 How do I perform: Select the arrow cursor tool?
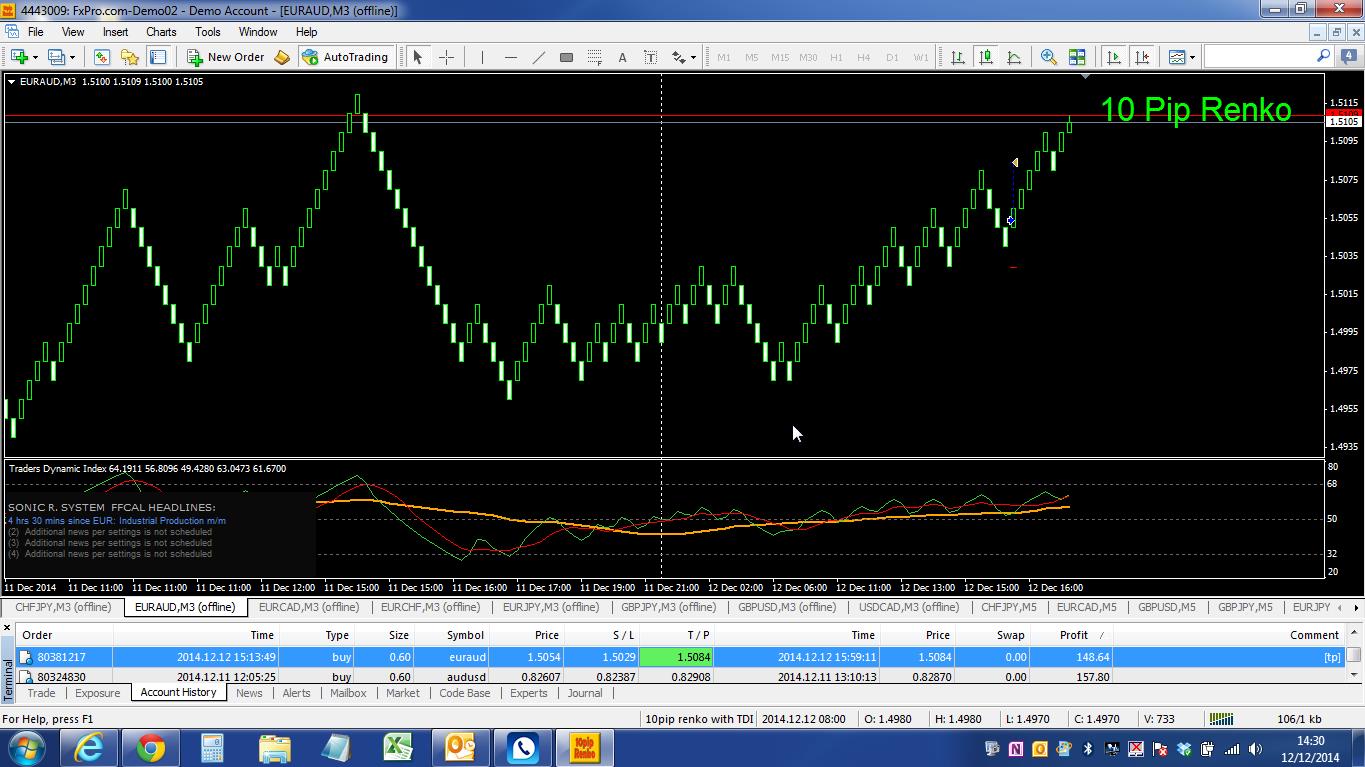pyautogui.click(x=418, y=57)
